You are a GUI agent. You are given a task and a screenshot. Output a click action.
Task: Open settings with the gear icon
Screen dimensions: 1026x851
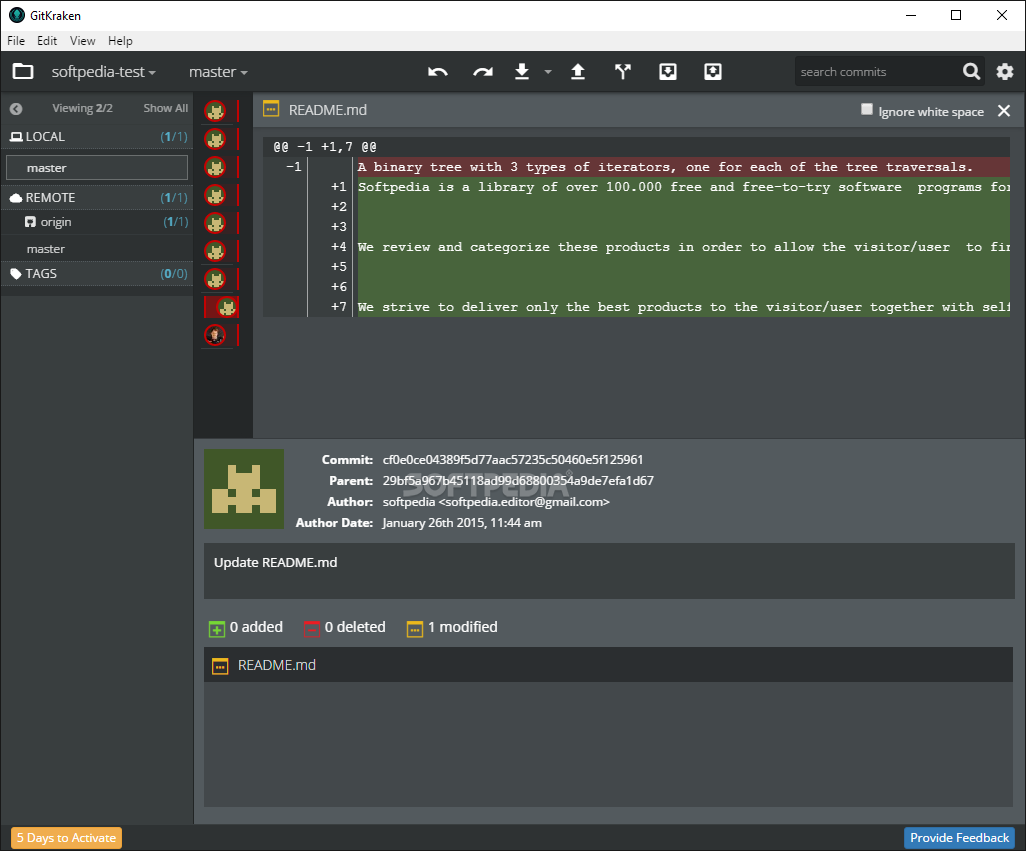coord(1004,71)
